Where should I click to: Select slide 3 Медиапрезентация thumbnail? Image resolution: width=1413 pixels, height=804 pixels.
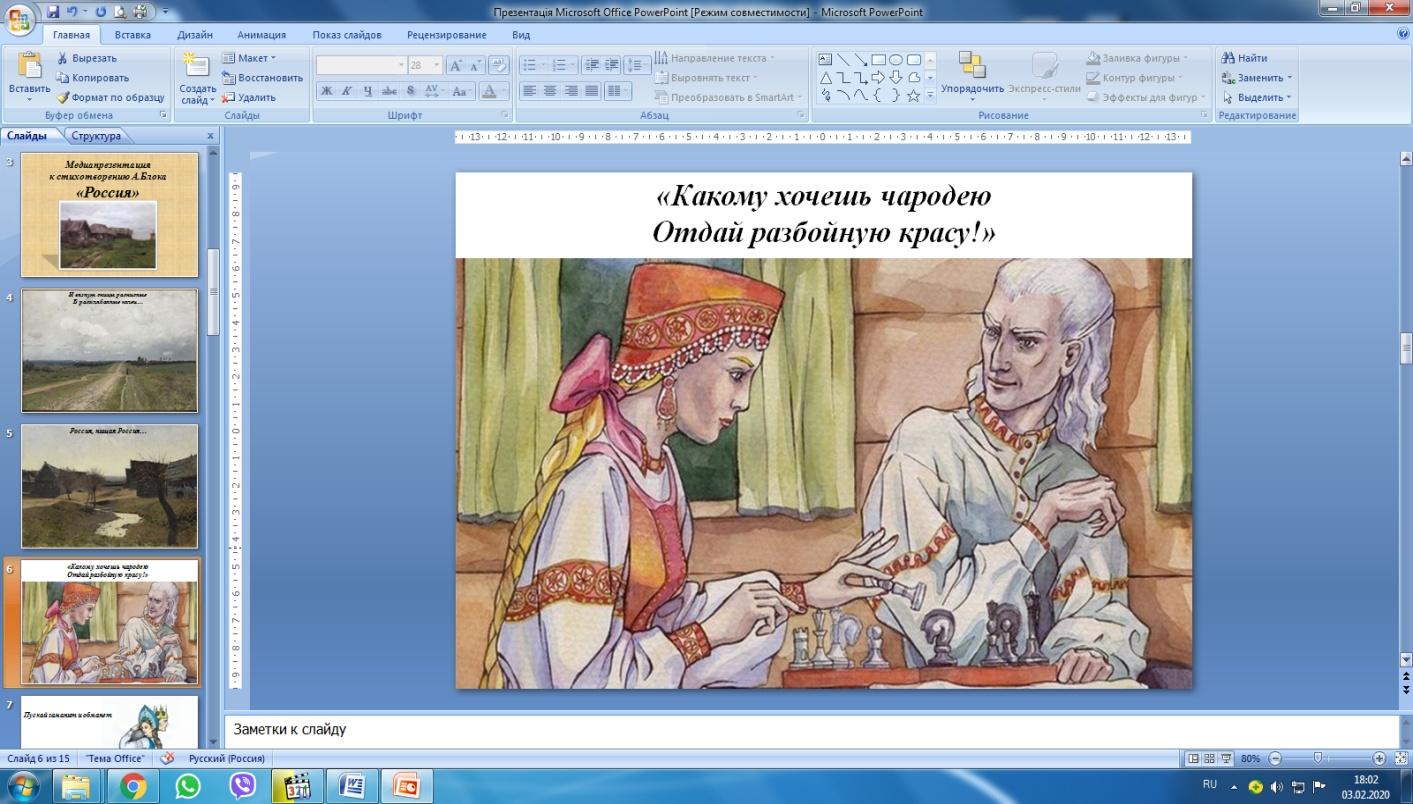pos(109,214)
